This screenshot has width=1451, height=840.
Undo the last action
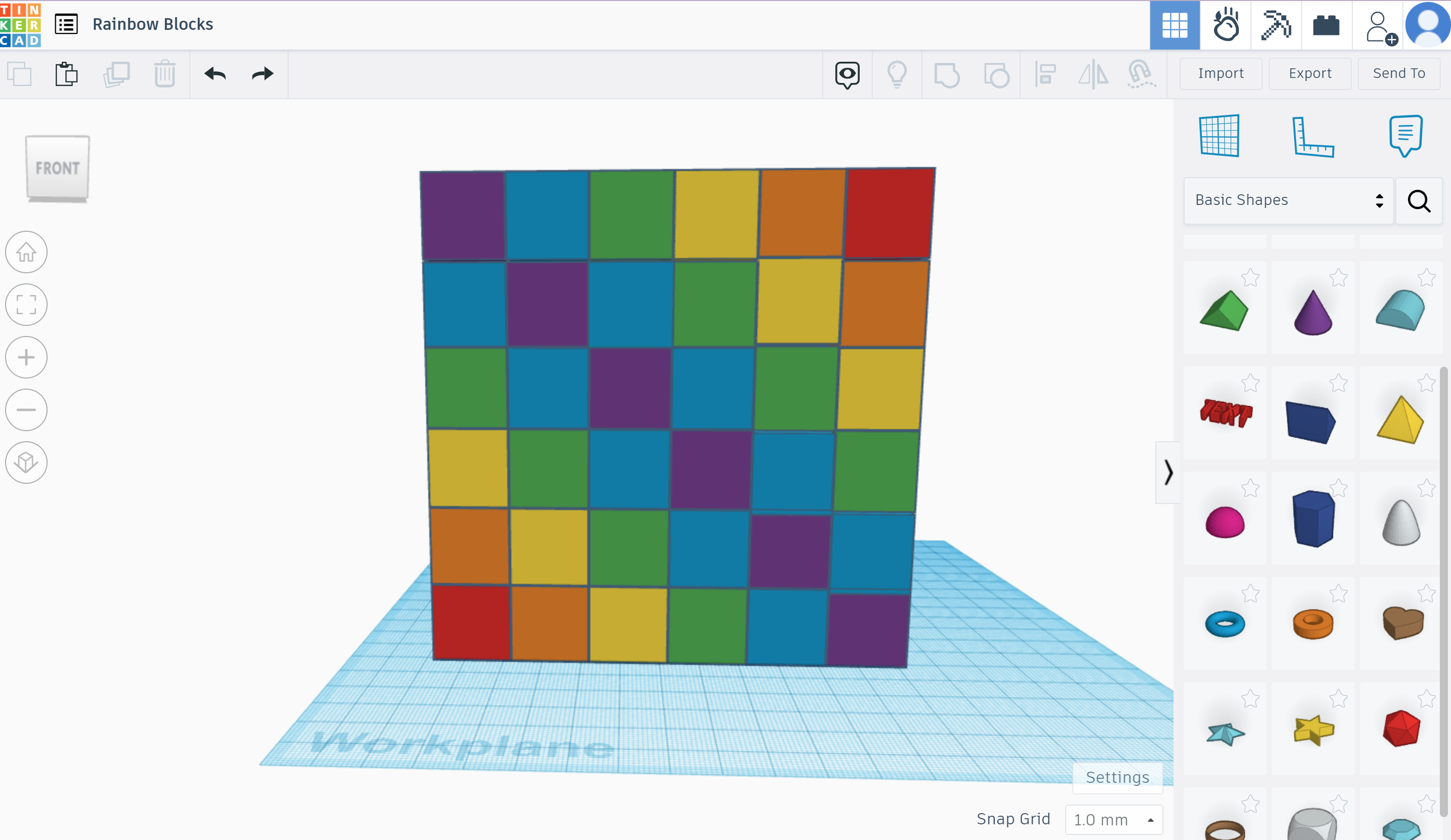coord(215,74)
